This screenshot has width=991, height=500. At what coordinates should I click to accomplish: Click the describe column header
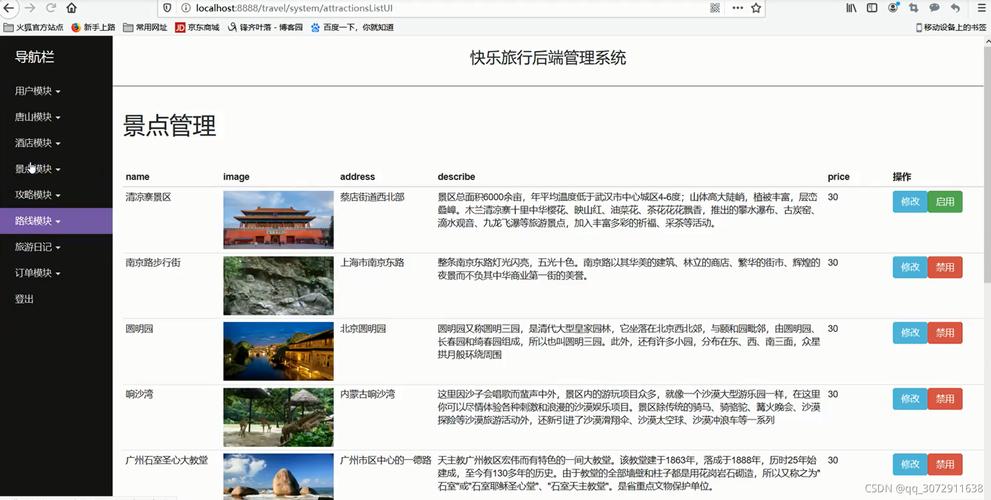coord(456,177)
